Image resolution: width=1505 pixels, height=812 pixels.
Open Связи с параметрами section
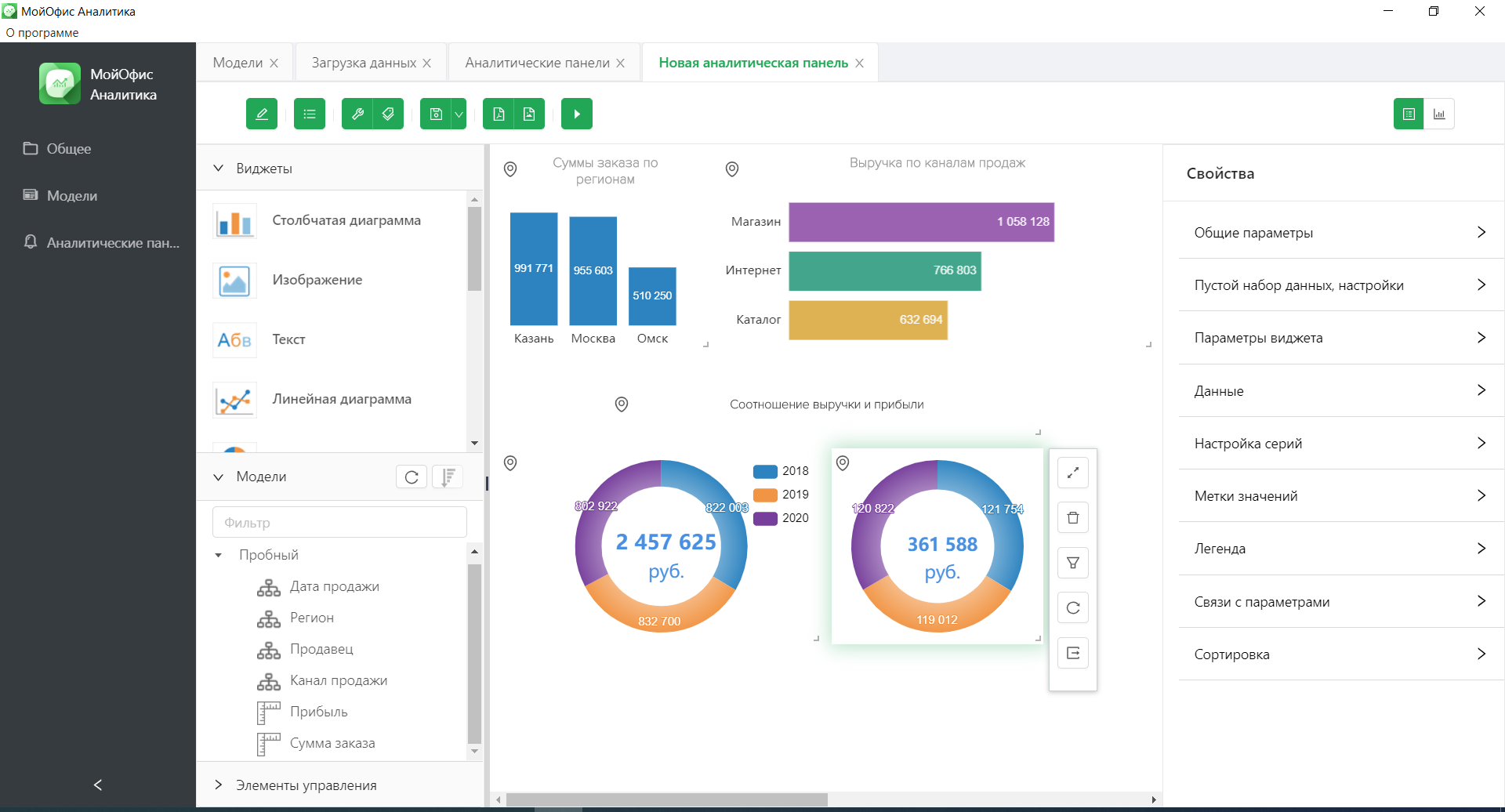1340,601
